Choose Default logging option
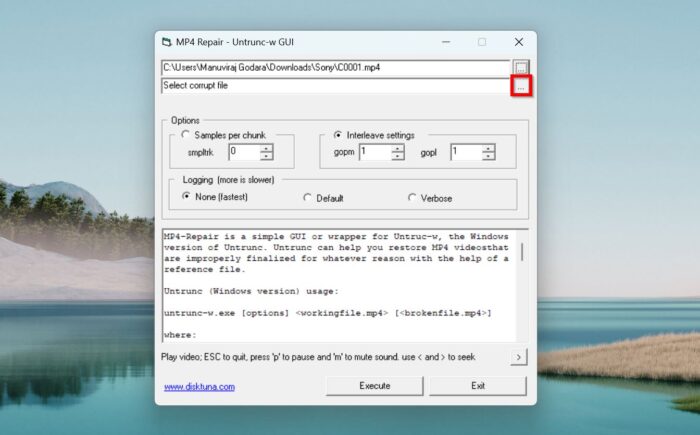 (307, 197)
